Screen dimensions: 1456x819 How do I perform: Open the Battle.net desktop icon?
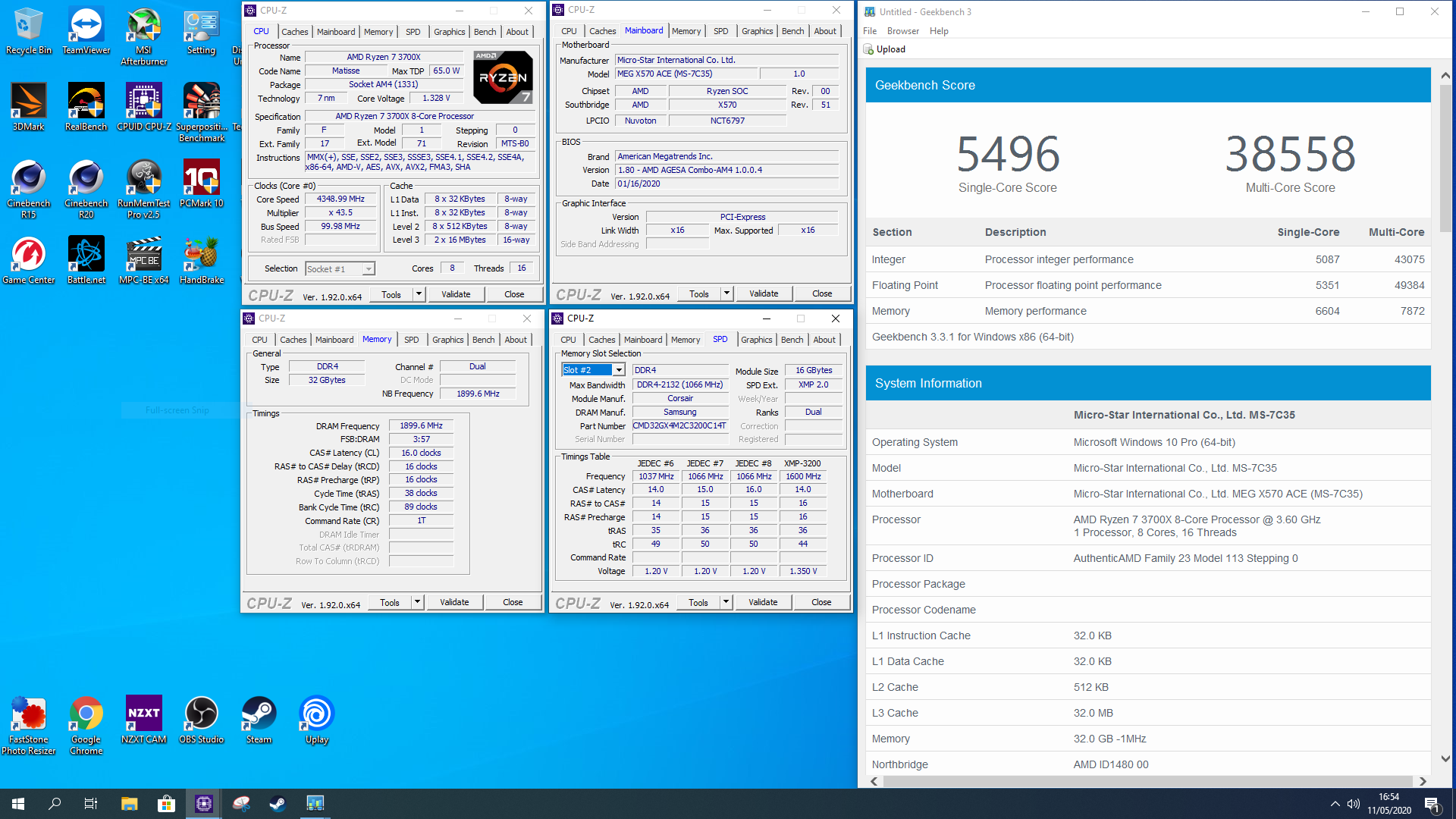pos(86,260)
